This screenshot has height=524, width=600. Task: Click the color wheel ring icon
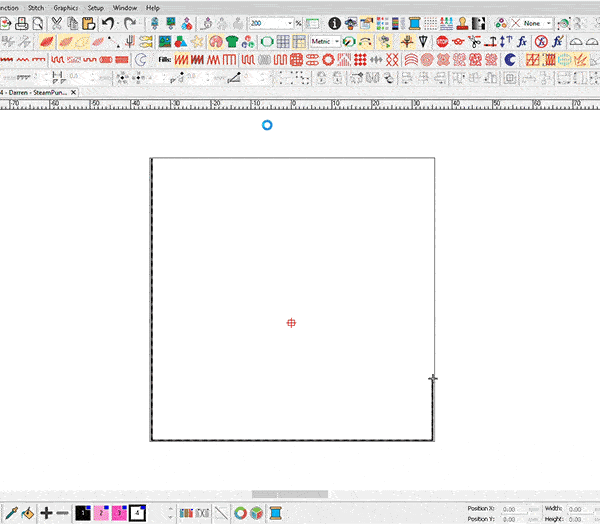240,513
